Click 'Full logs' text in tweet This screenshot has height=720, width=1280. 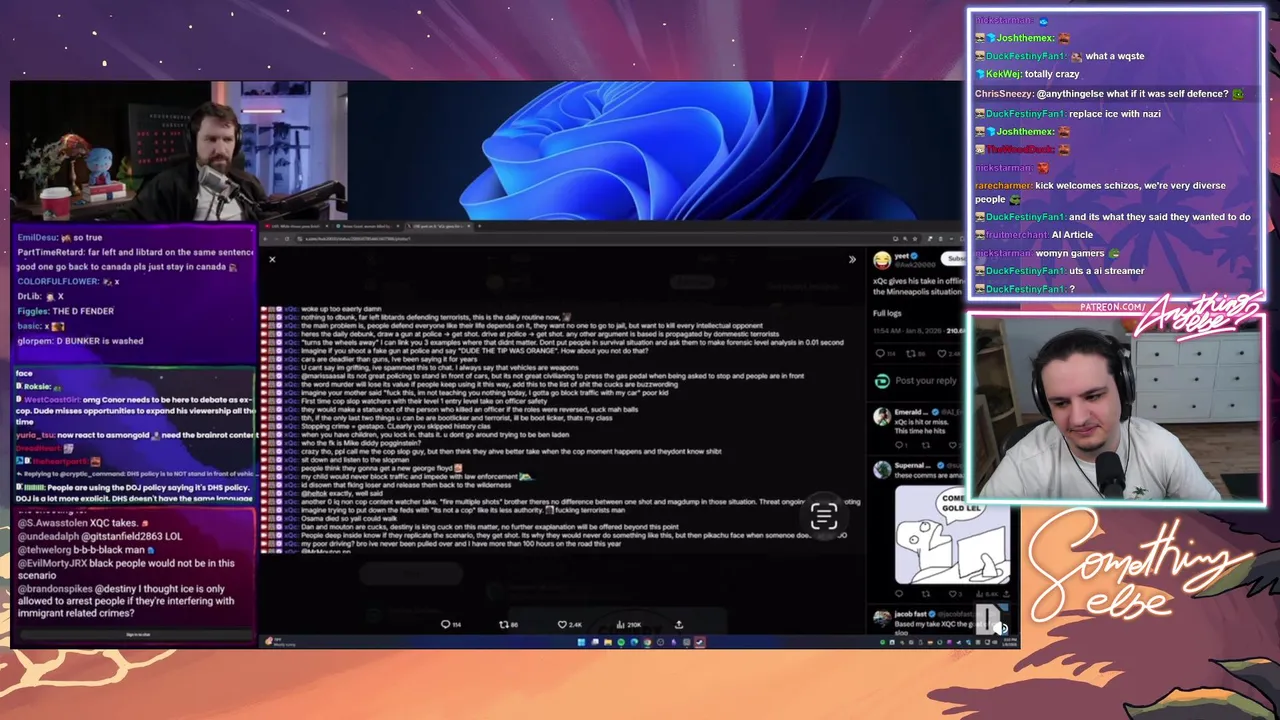(887, 313)
